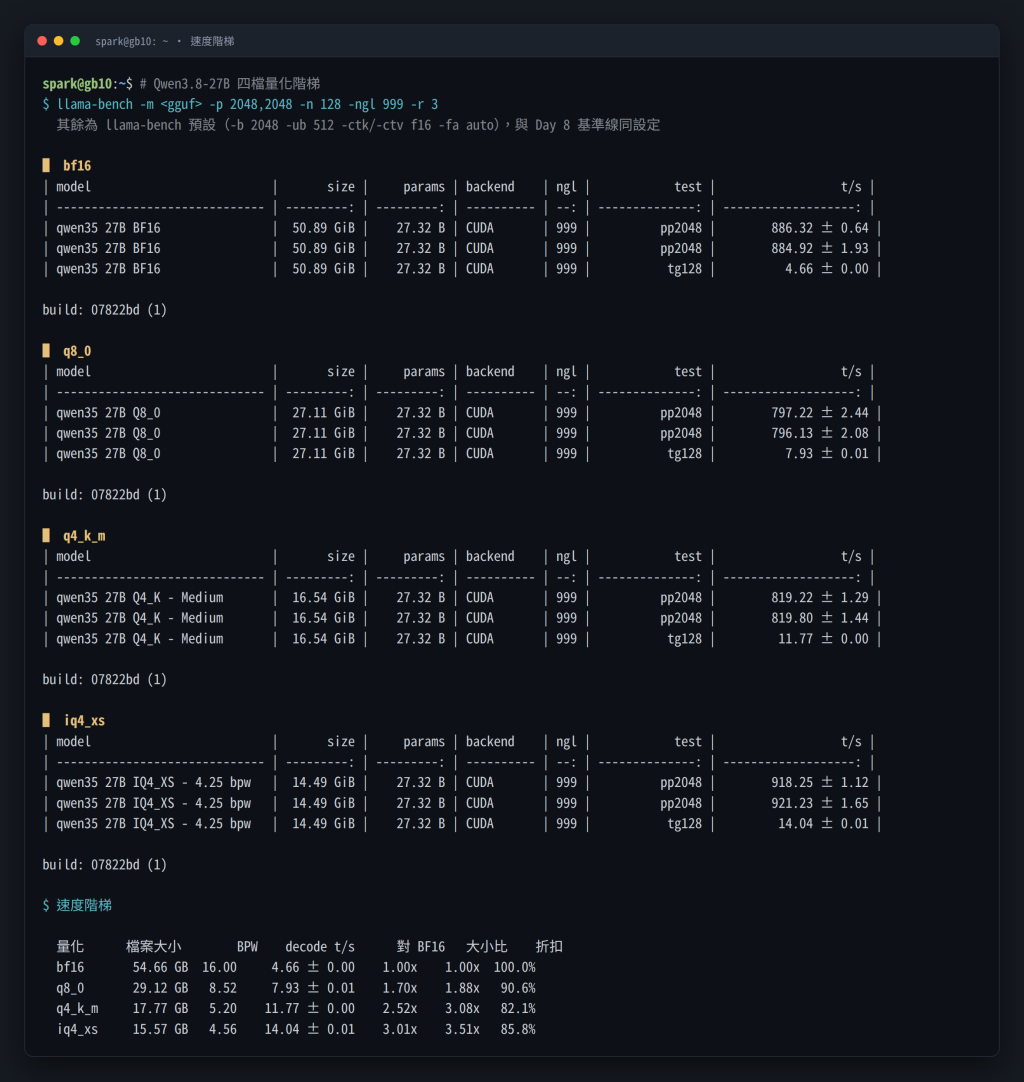Click the note line mentioning Day 8 基準線同設定
The image size is (1024, 1082).
tap(358, 125)
